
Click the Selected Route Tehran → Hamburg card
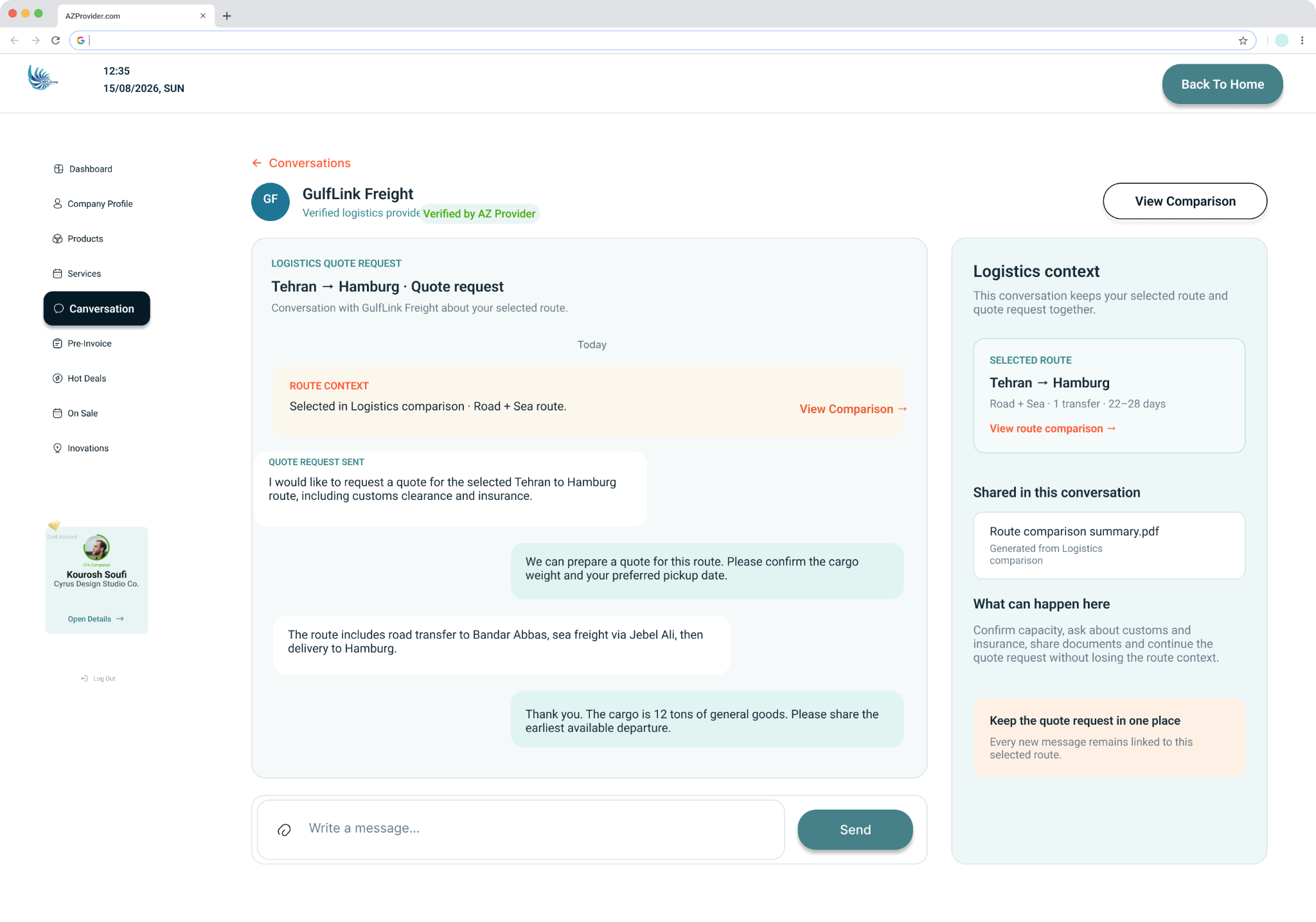tap(1109, 396)
